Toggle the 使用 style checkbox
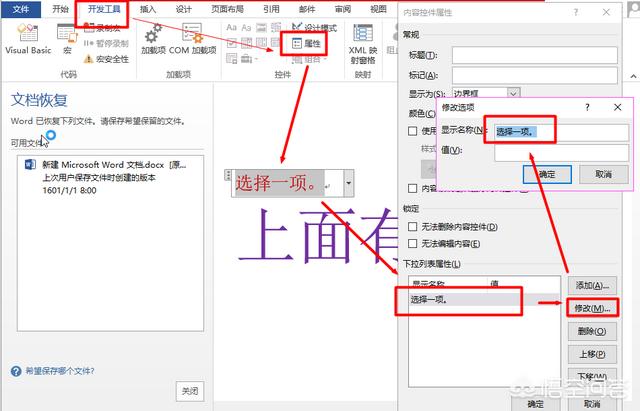Image resolution: width=640 pixels, height=411 pixels. pyautogui.click(x=413, y=131)
